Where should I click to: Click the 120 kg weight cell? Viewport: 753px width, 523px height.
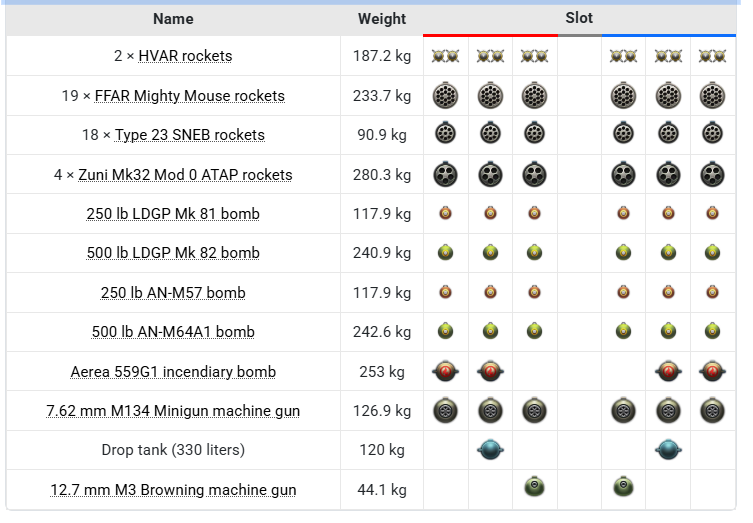point(382,450)
